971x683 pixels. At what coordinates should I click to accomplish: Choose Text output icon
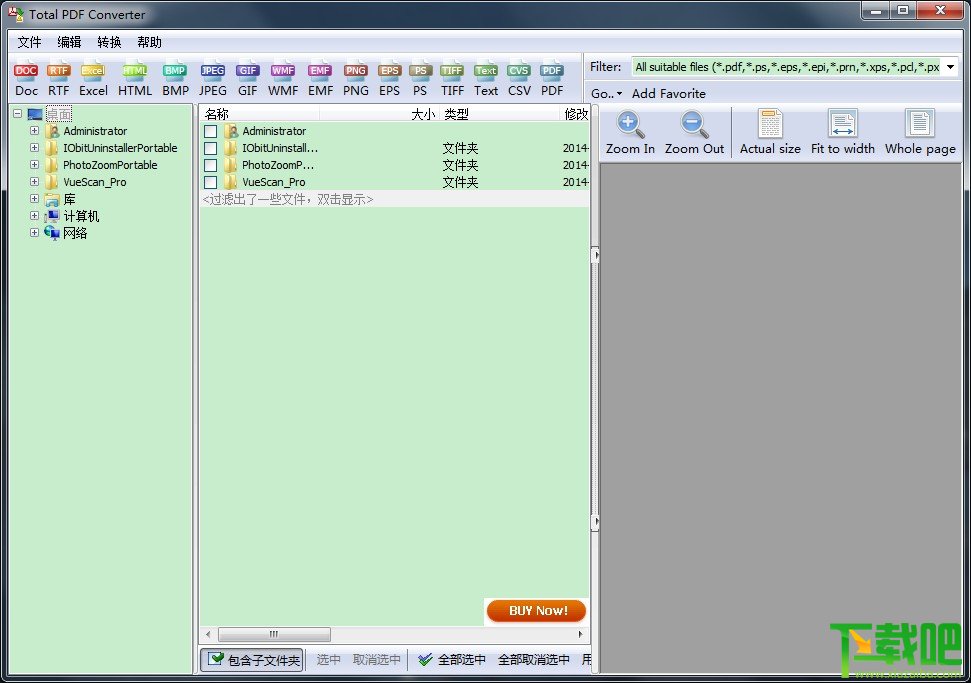[x=486, y=80]
